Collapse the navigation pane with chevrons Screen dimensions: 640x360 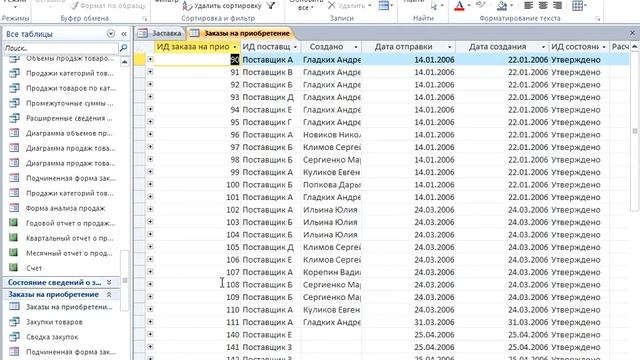tap(124, 34)
